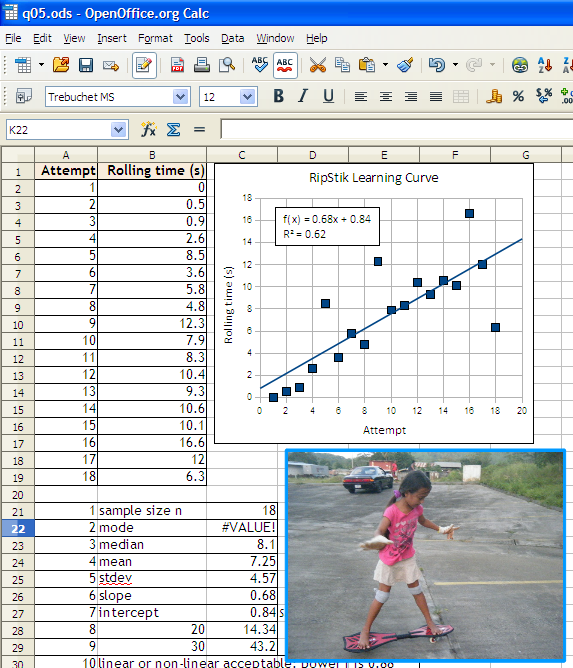This screenshot has width=573, height=668.
Task: Print the file directly icon
Action: pos(202,65)
